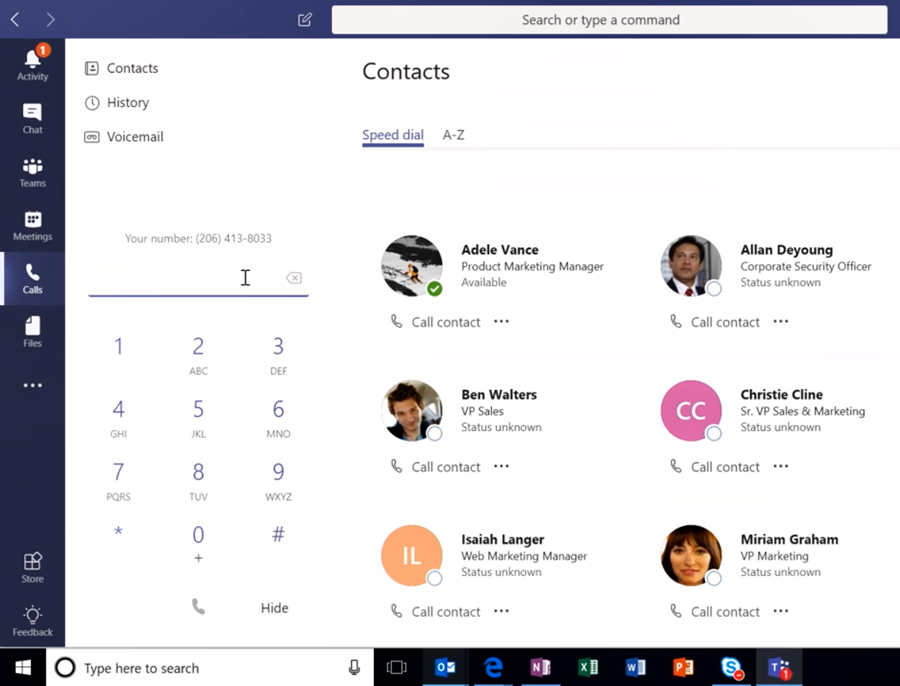Click the Windows taskbar search box
Viewport: 900px width, 686px height.
(x=210, y=668)
